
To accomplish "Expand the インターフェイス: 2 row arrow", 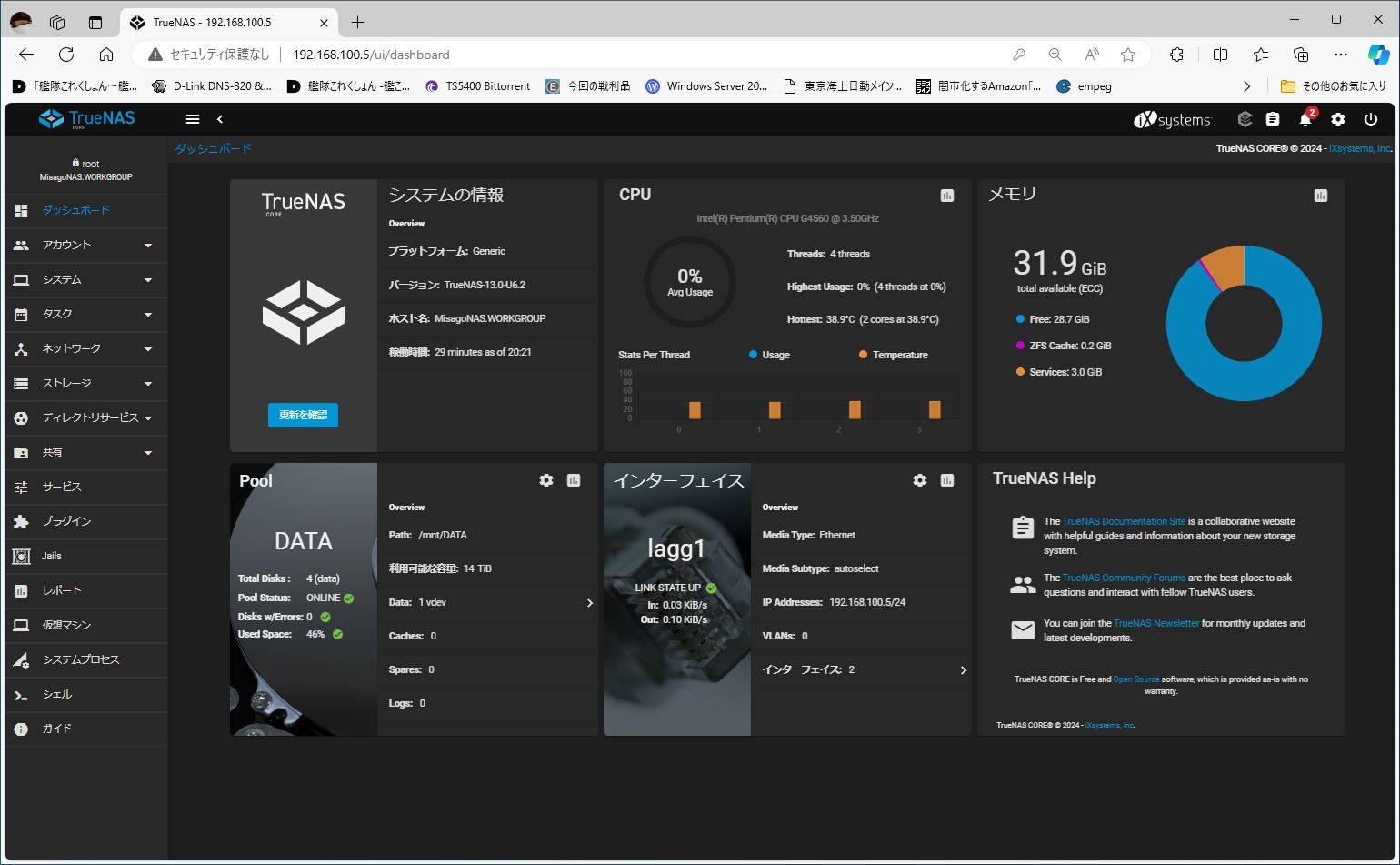I will 964,670.
